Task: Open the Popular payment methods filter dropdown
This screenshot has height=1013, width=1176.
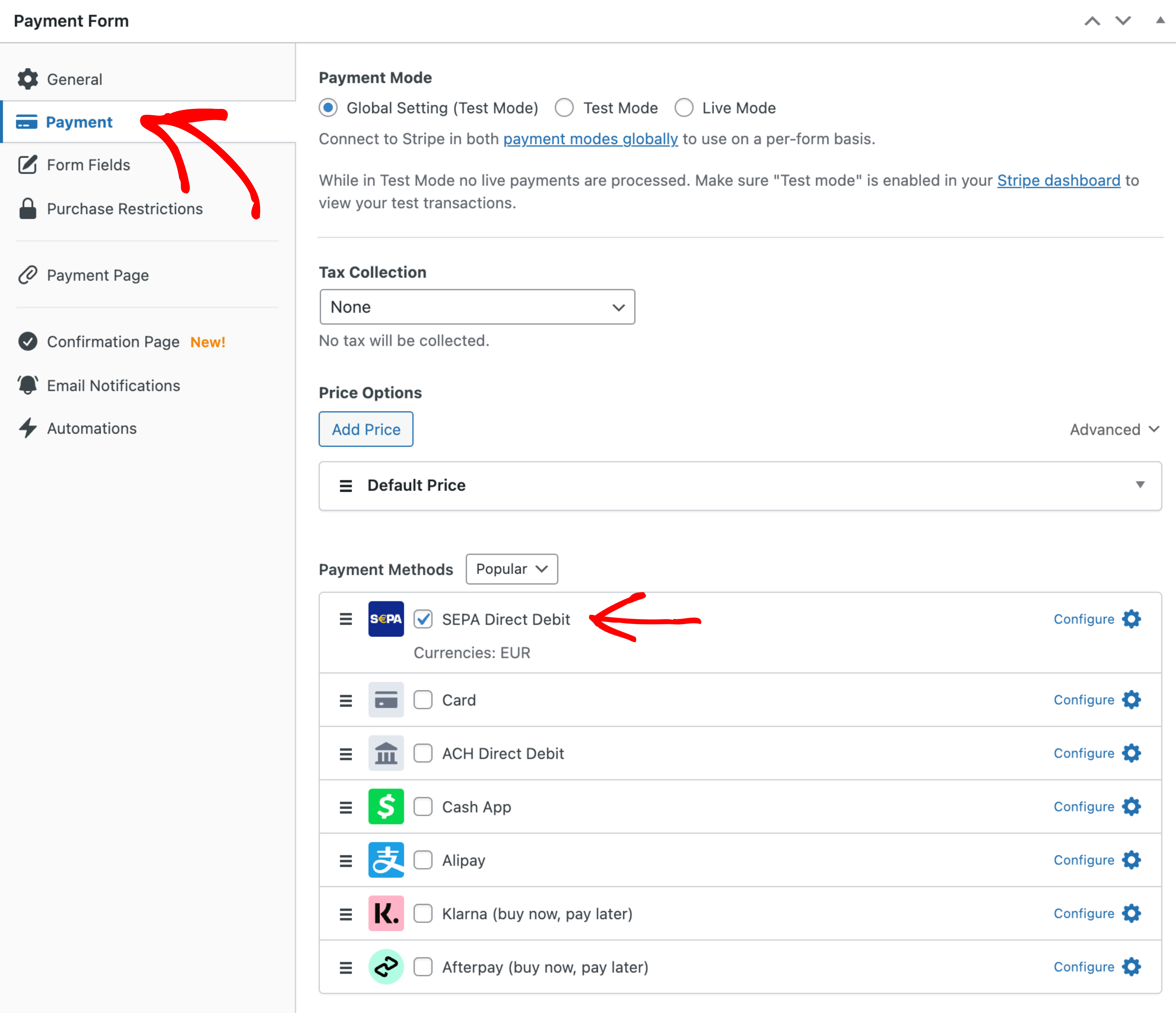Action: pos(511,569)
